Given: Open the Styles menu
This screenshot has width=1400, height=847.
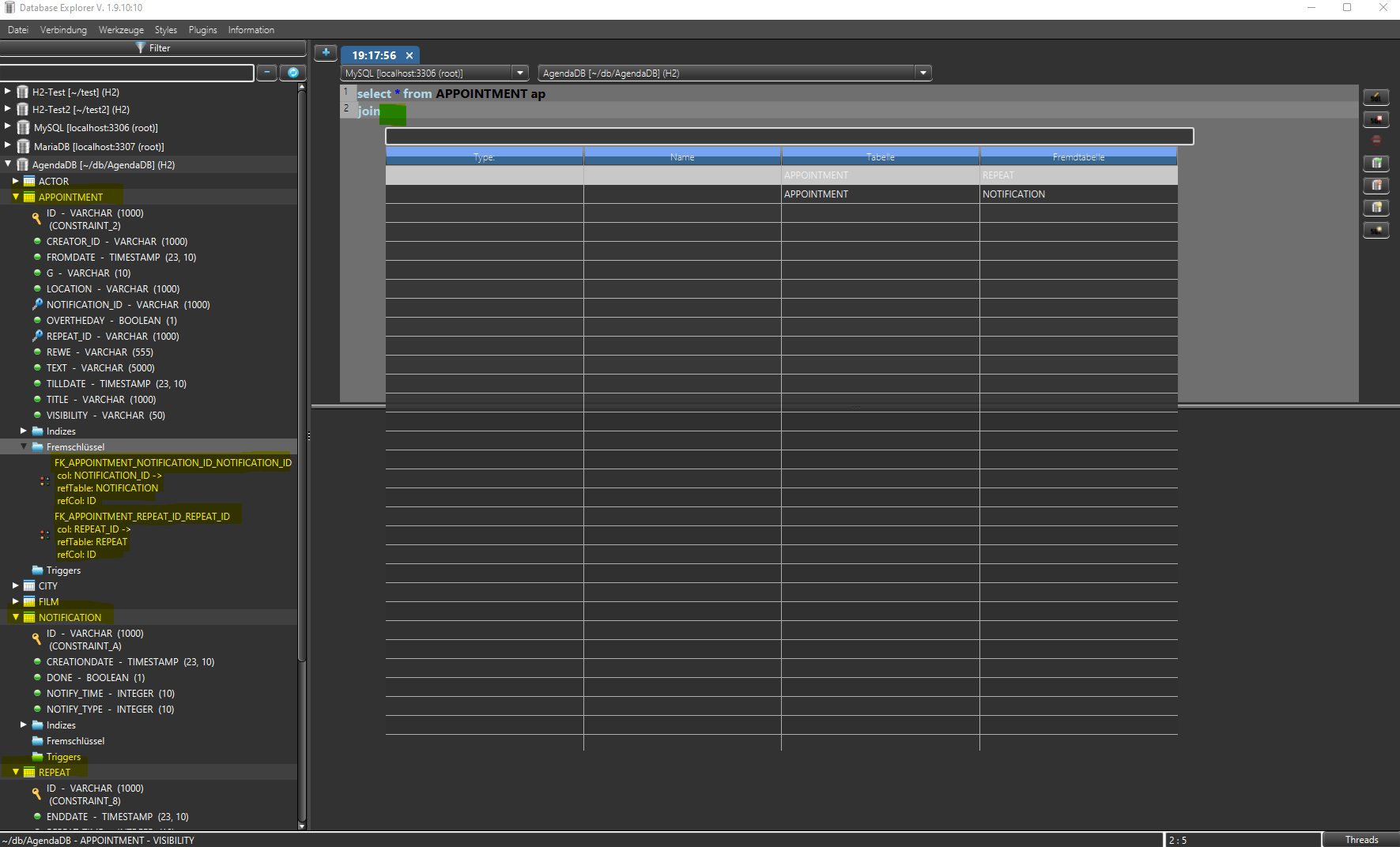Looking at the screenshot, I should [166, 30].
